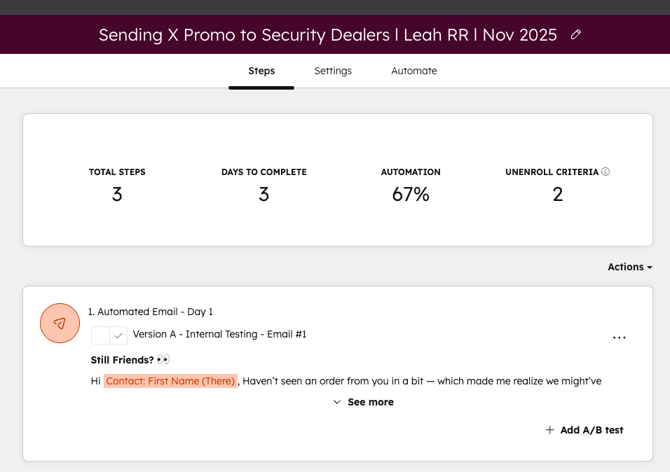This screenshot has height=472, width=670.
Task: Click the '1. Automated Email - Day 1' heading
Action: [150, 312]
